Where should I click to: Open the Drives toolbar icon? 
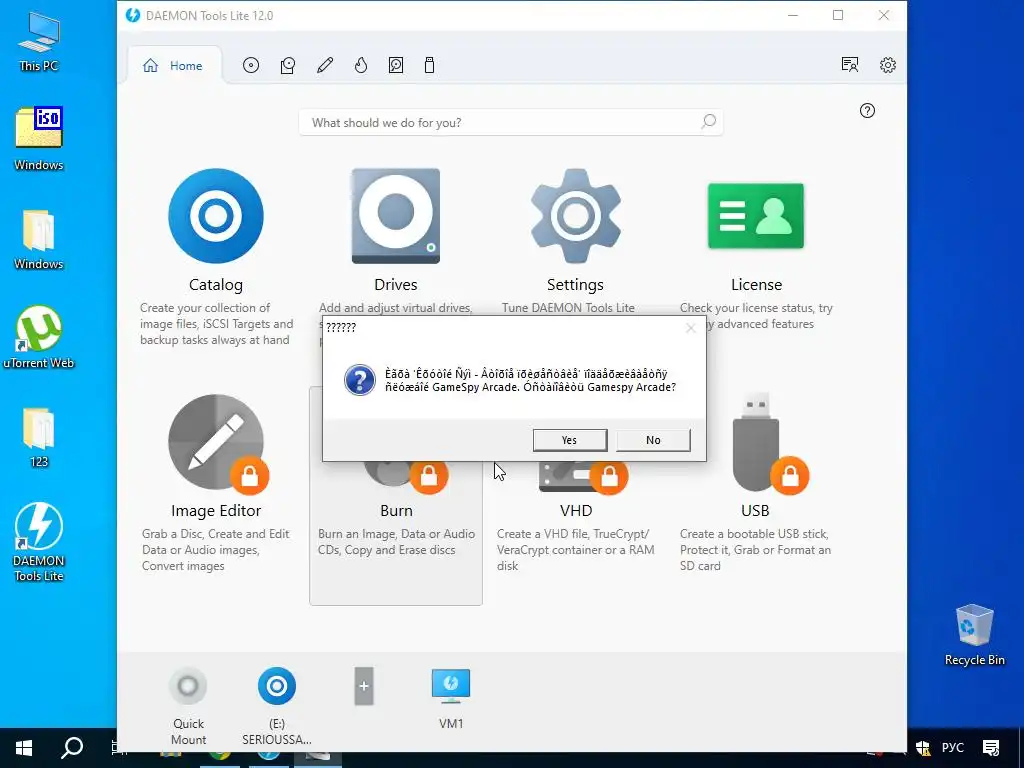[288, 65]
